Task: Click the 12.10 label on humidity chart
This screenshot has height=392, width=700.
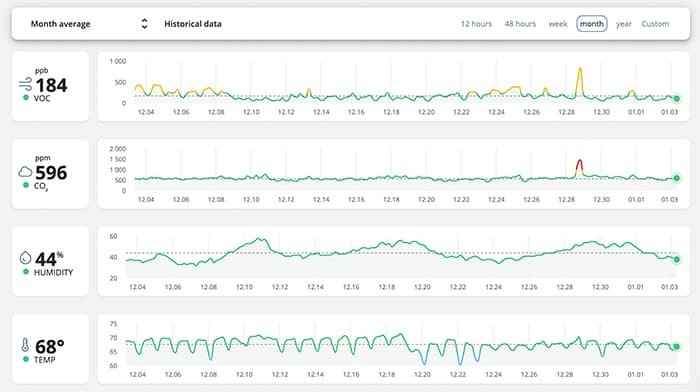Action: point(244,287)
